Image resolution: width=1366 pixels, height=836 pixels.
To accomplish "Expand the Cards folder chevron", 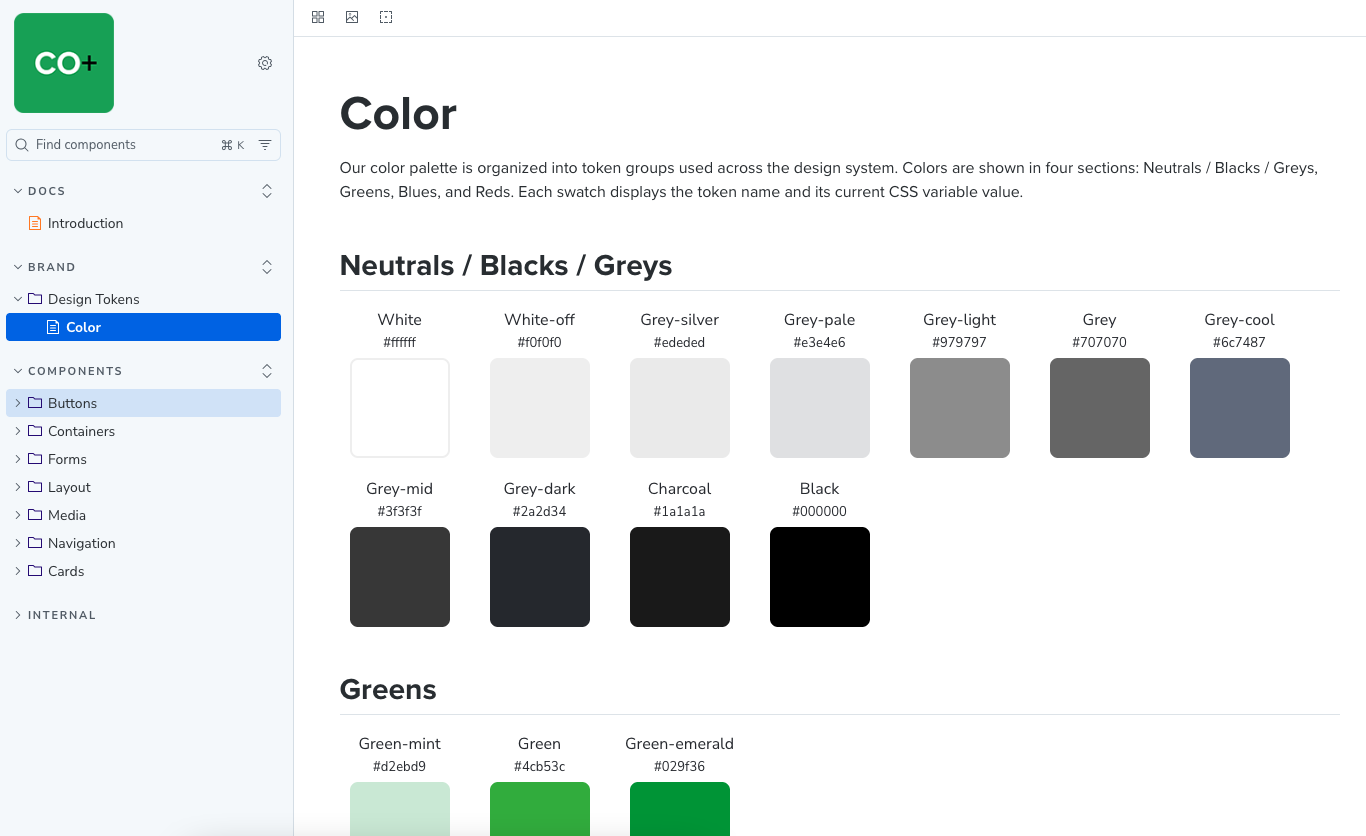I will tap(18, 571).
